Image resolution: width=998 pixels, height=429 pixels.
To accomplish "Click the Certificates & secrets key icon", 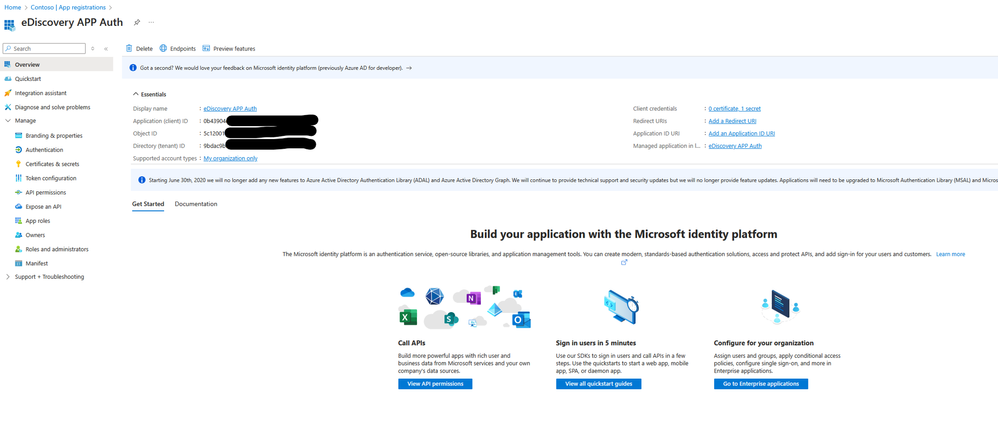I will (x=19, y=164).
